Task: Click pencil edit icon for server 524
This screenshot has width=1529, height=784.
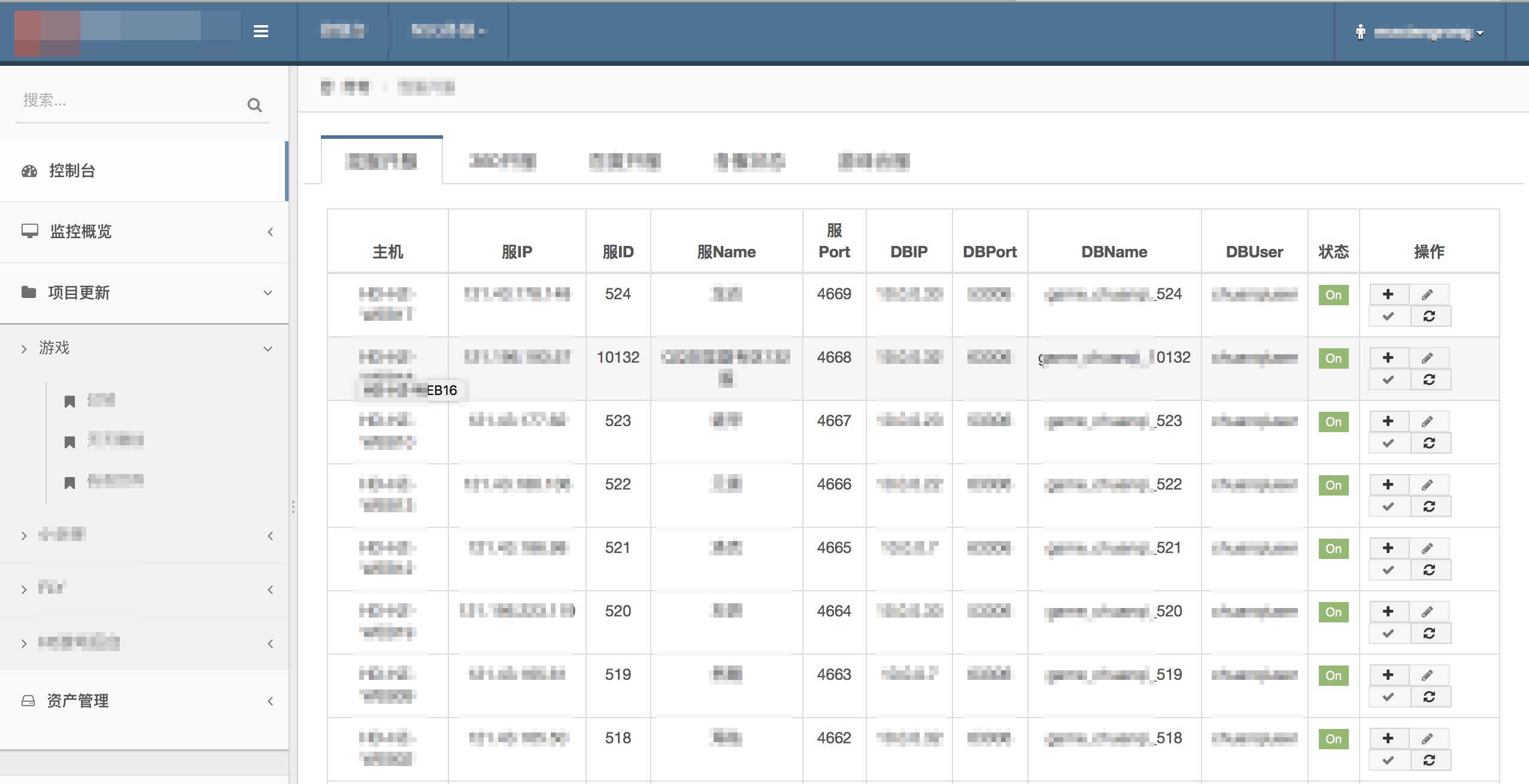Action: pyautogui.click(x=1428, y=294)
